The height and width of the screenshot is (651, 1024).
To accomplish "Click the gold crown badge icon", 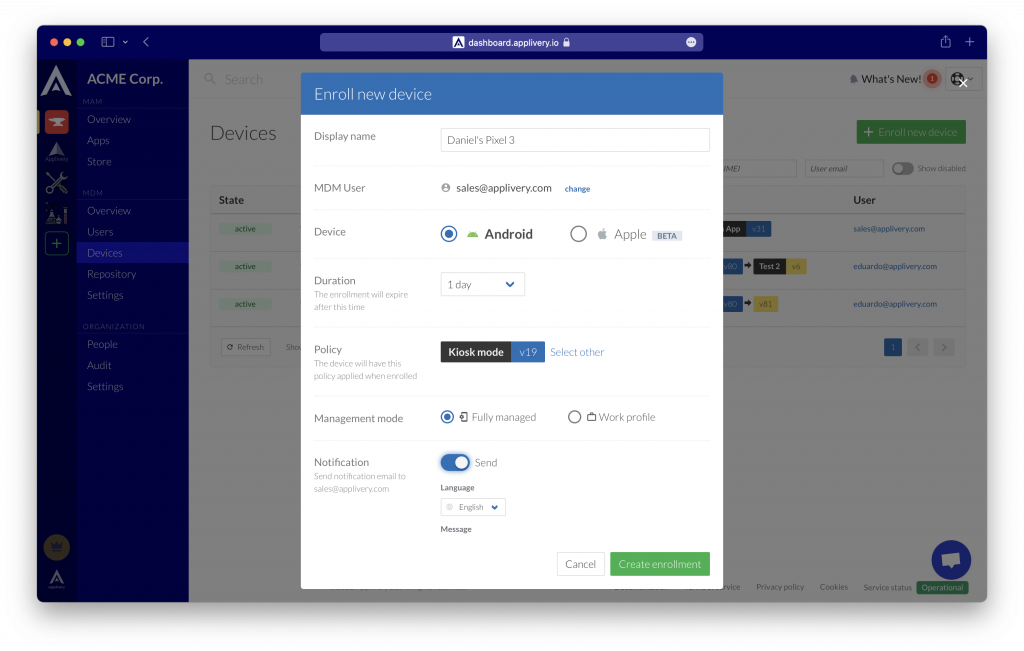I will tap(57, 547).
